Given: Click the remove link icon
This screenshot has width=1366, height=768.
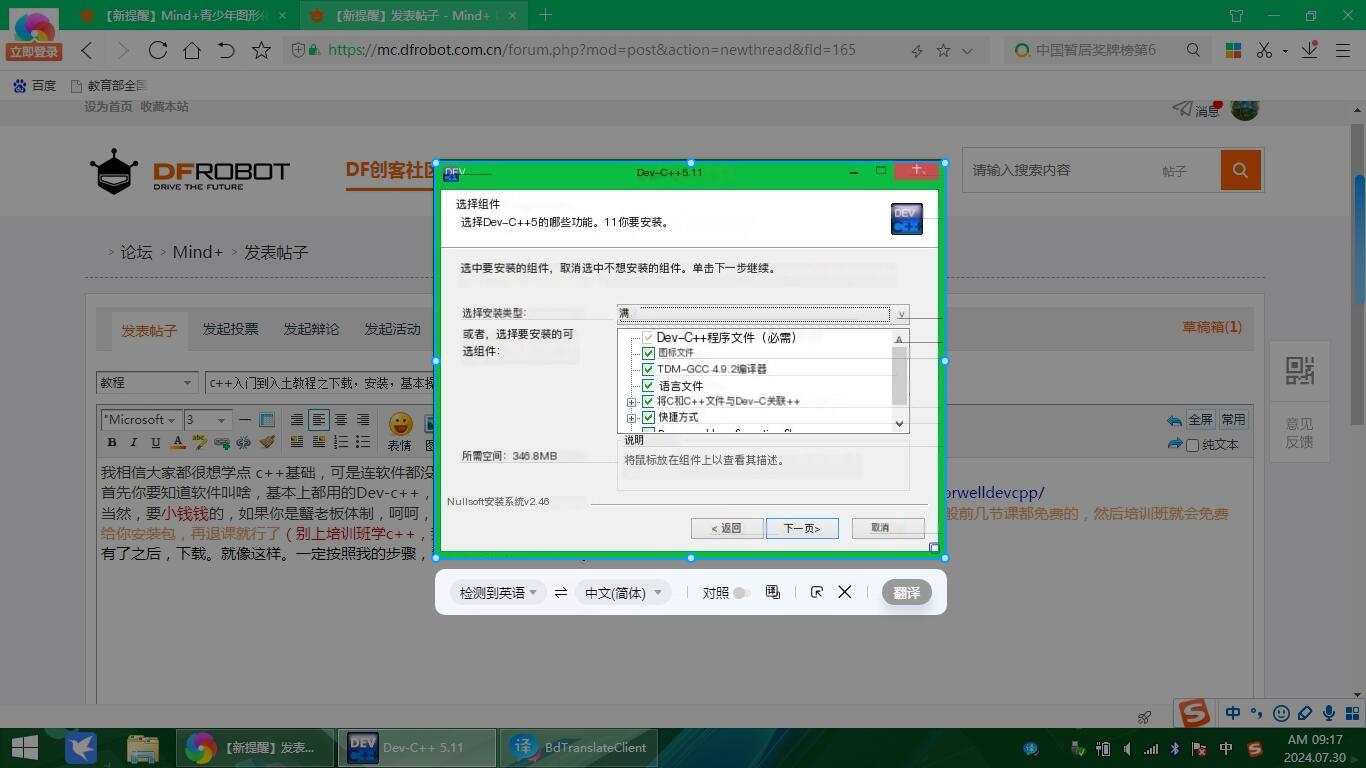Looking at the screenshot, I should click(244, 442).
